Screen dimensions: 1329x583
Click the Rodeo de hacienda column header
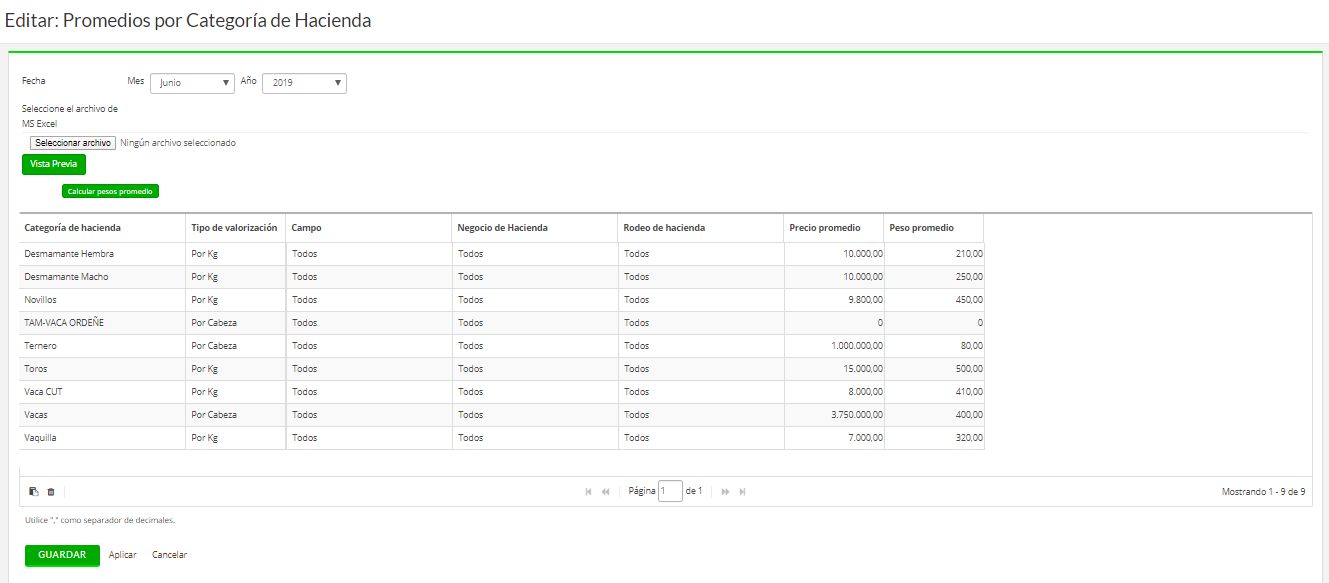point(700,228)
